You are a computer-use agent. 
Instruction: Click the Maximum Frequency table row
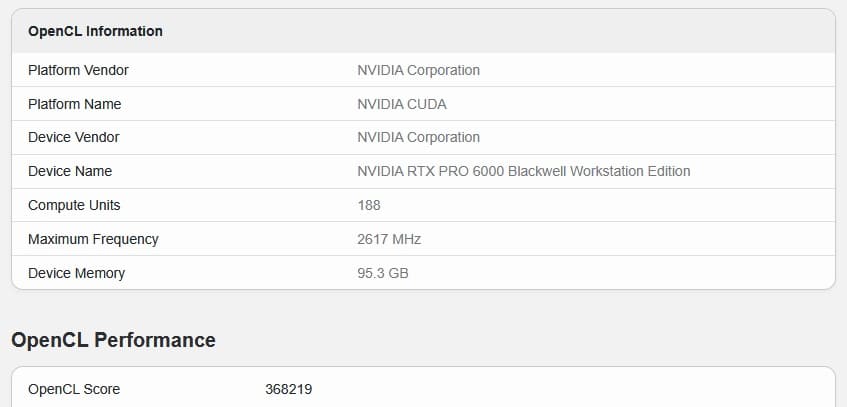pos(424,239)
